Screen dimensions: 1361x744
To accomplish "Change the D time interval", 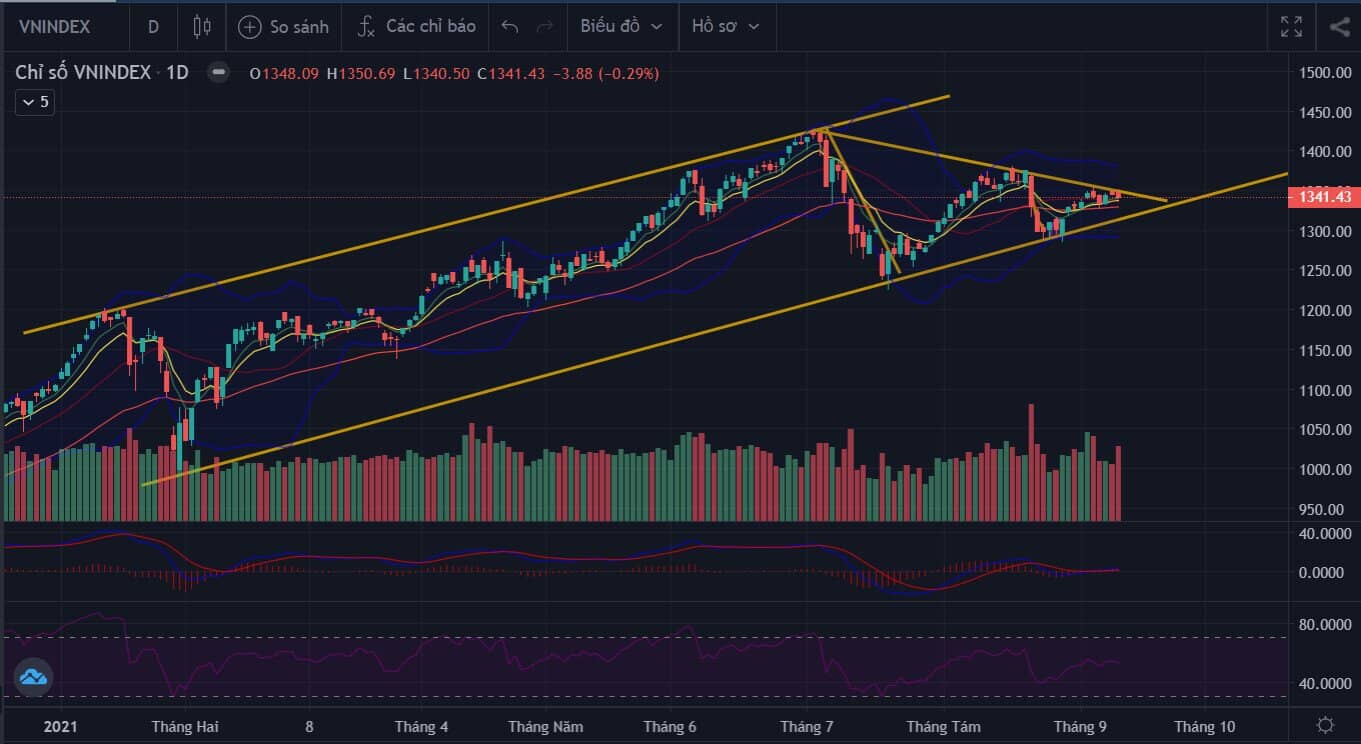I will pyautogui.click(x=153, y=26).
